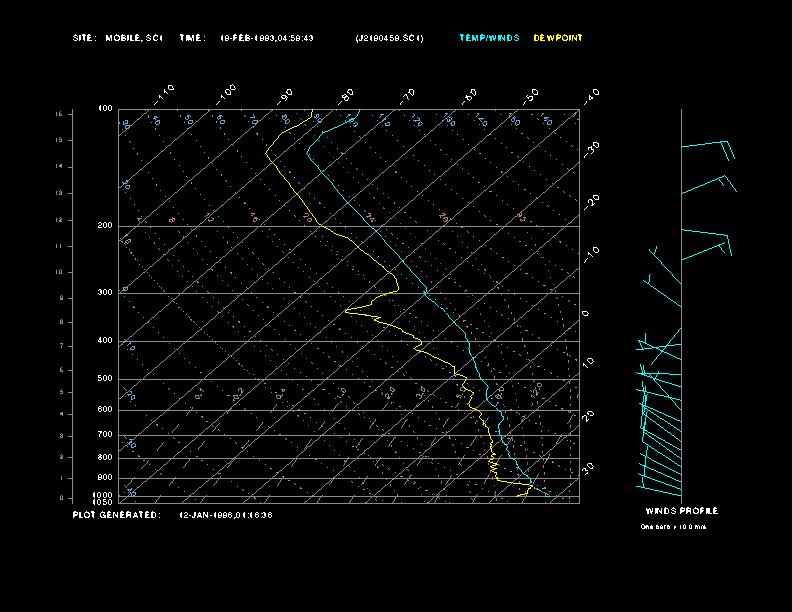Click the yellow DEWPOINT legend label
Viewport: 792px width, 612px height.
(558, 38)
